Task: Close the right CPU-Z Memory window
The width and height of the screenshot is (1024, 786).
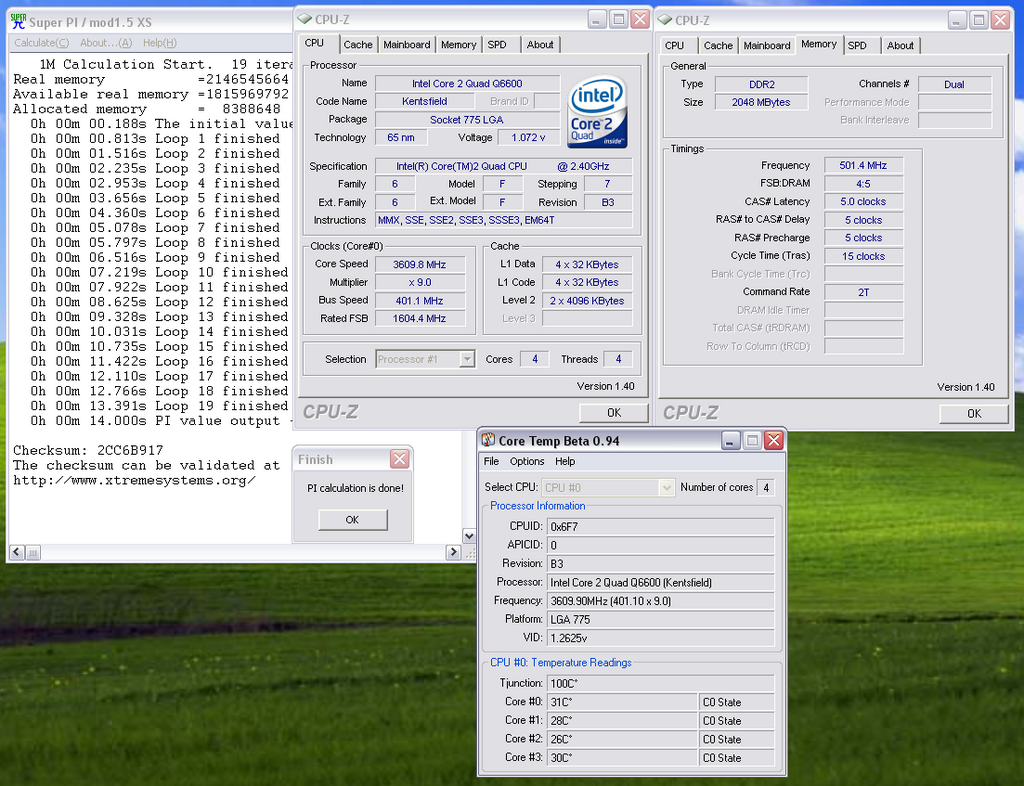Action: tap(1000, 20)
